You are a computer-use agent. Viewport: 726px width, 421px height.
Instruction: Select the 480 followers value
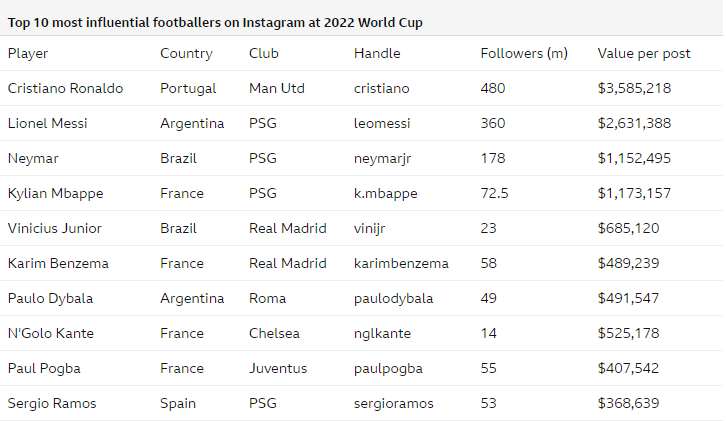pos(493,88)
